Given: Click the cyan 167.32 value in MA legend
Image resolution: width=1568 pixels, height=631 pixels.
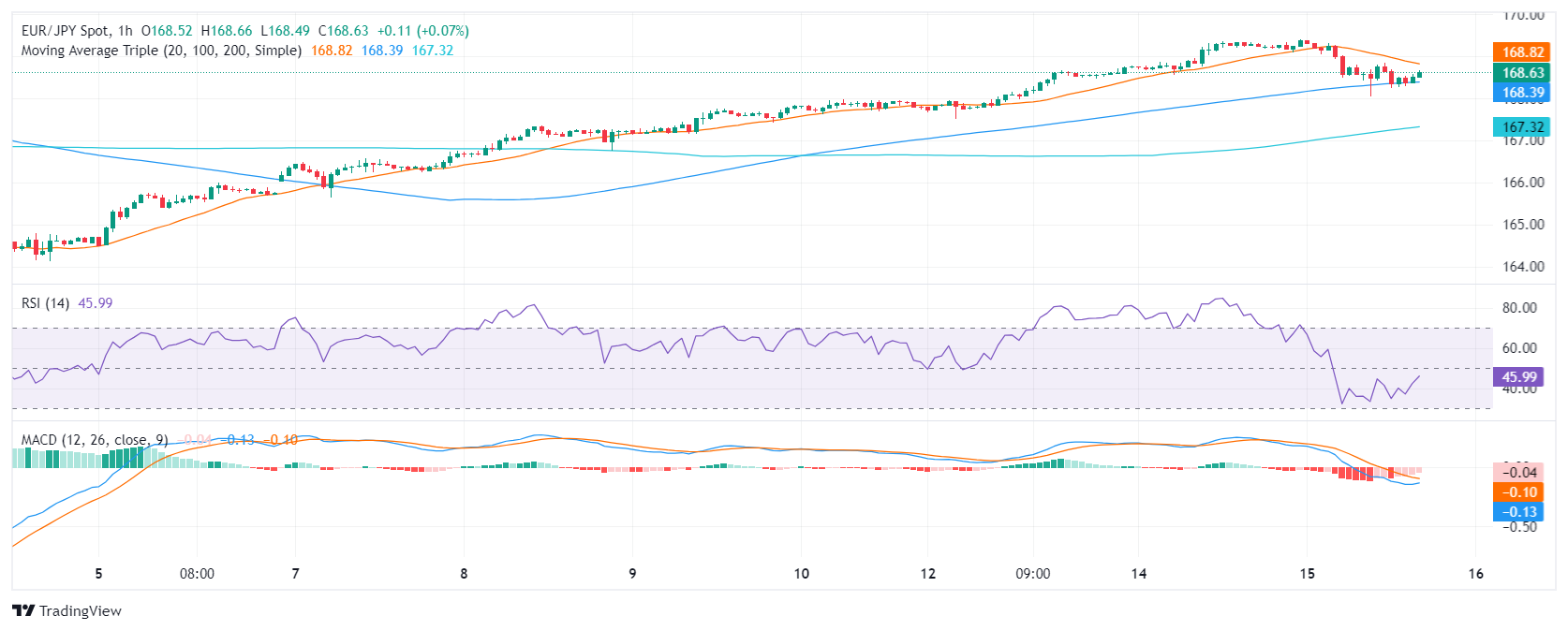Looking at the screenshot, I should click(x=433, y=51).
